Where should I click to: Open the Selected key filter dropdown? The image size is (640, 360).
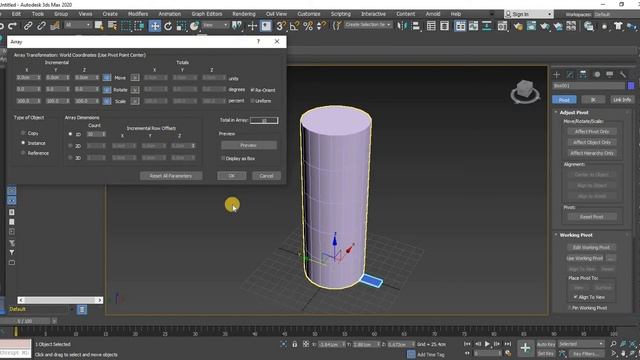581,344
